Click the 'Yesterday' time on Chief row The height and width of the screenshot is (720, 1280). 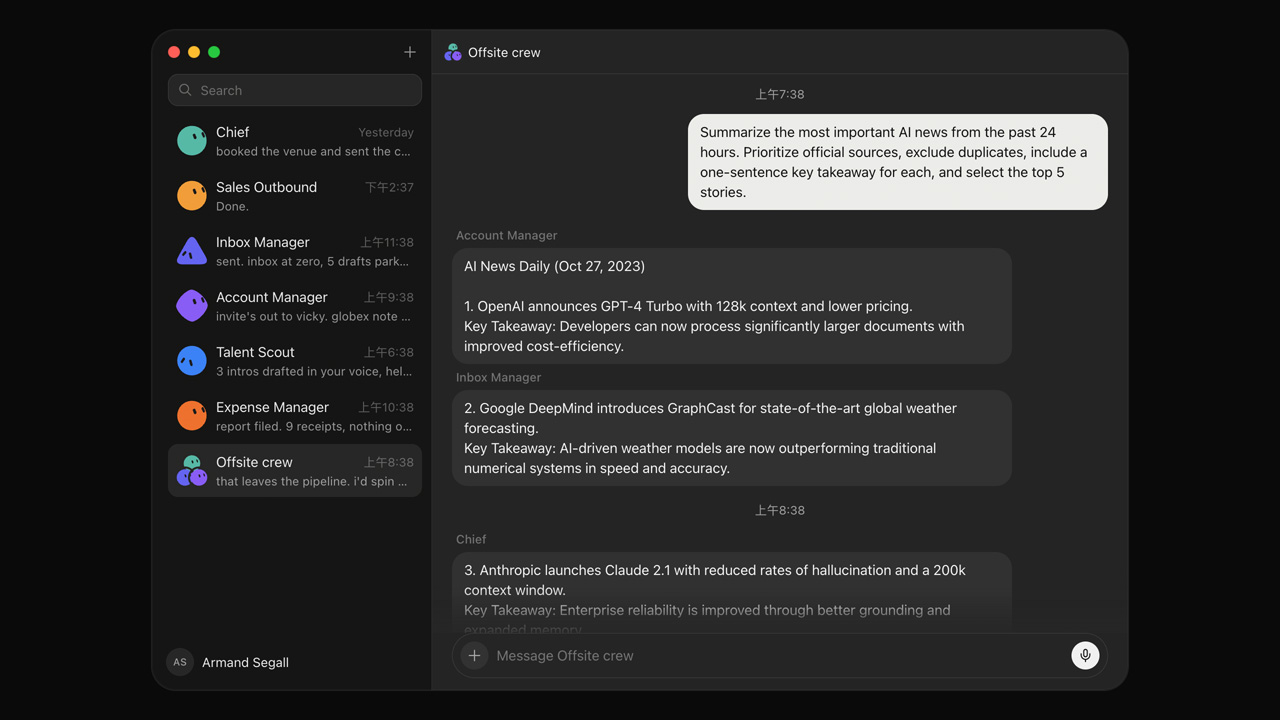point(386,132)
